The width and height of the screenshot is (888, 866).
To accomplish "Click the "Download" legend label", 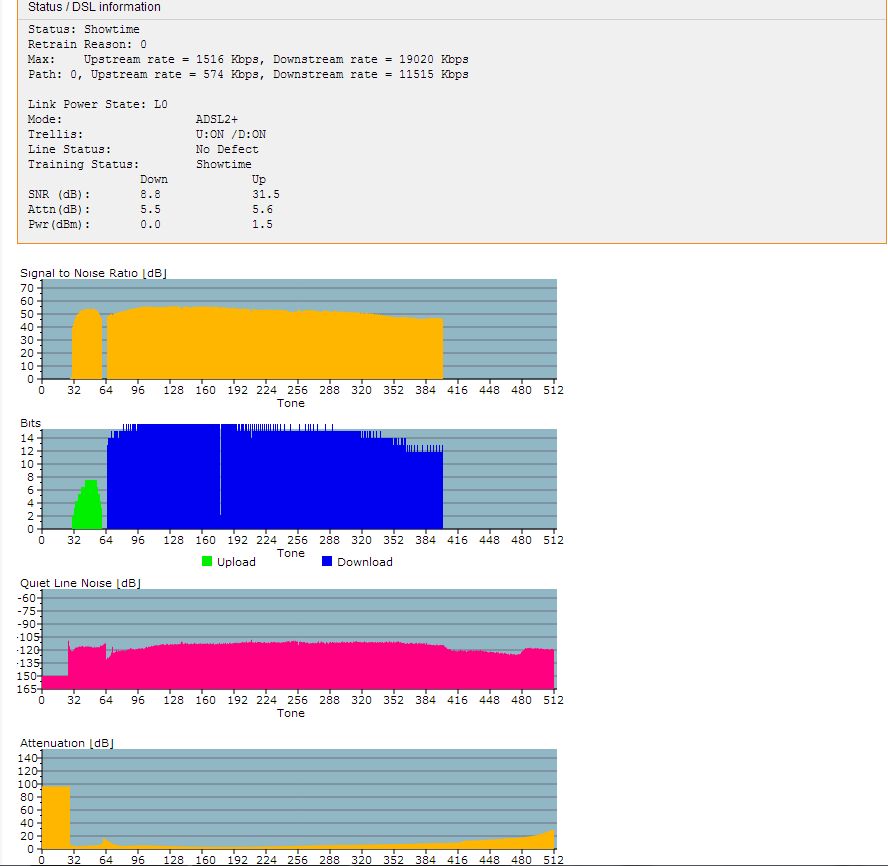I will pos(365,562).
